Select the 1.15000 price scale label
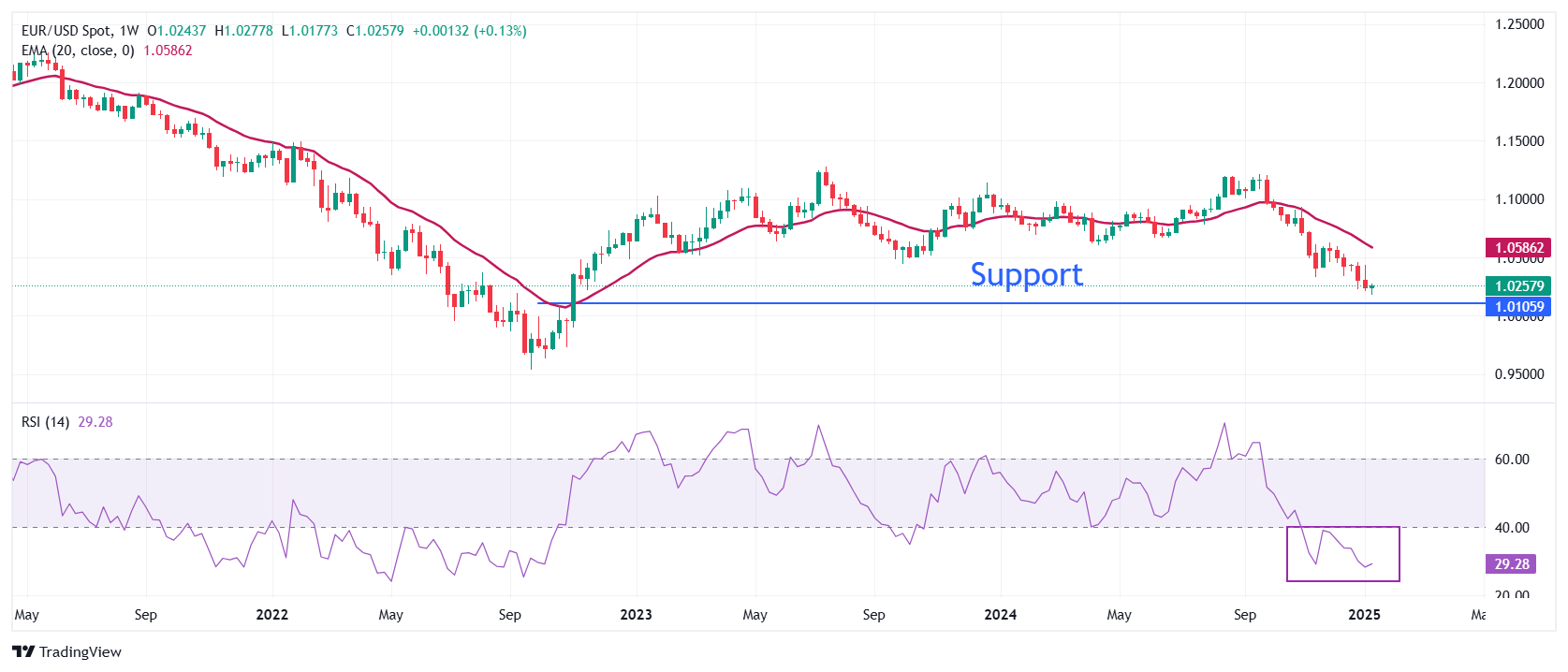This screenshot has height=672, width=1568. click(1518, 141)
